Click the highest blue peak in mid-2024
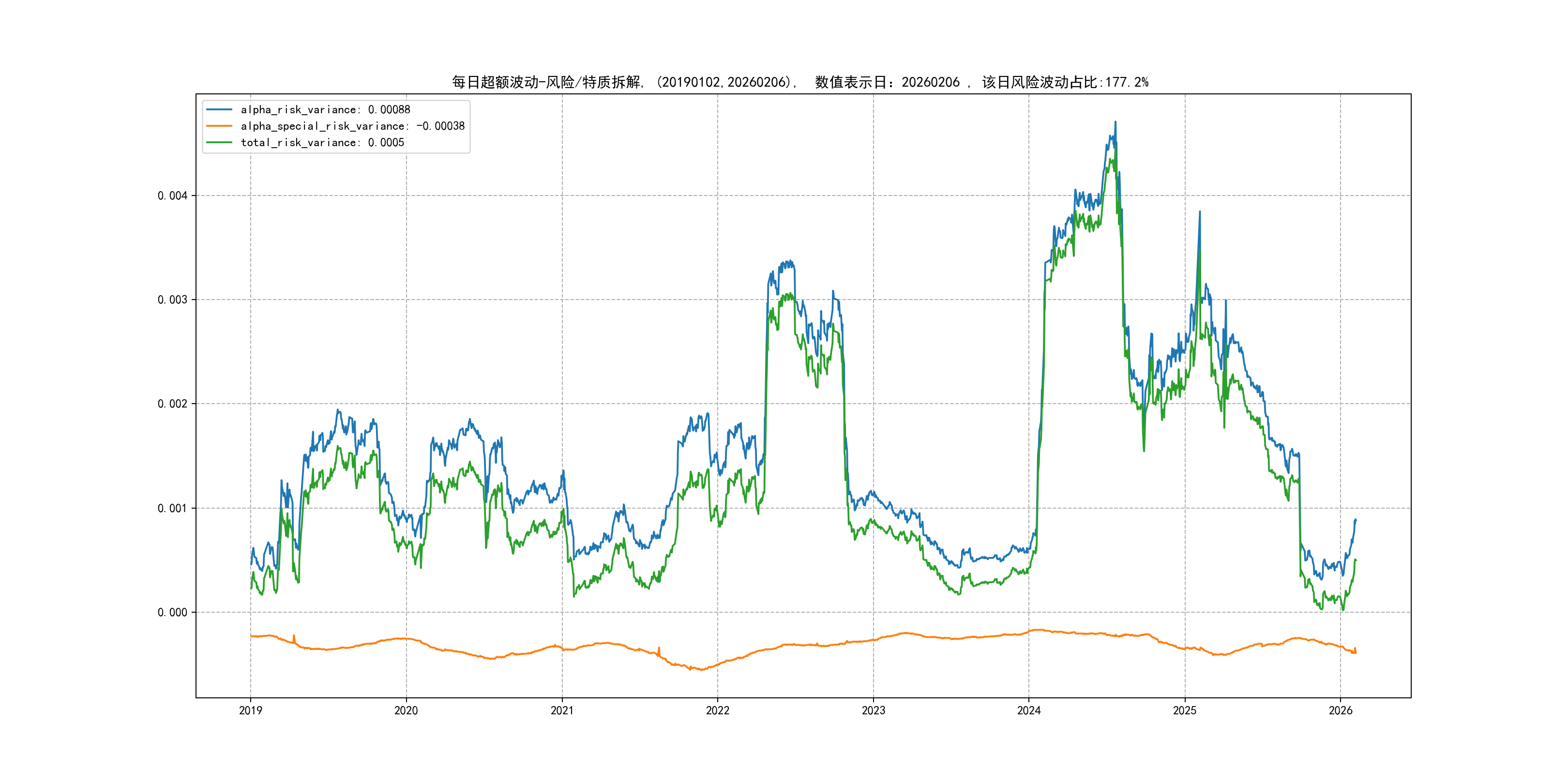The height and width of the screenshot is (784, 1568). [x=1115, y=122]
